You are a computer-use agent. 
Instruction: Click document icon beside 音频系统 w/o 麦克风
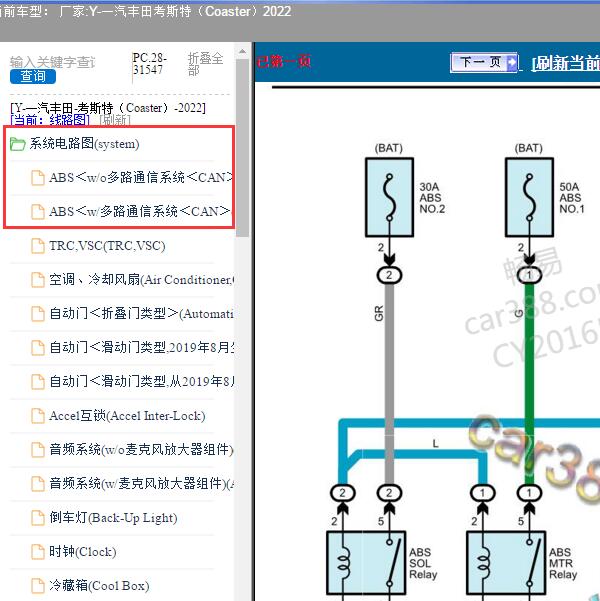pyautogui.click(x=38, y=450)
